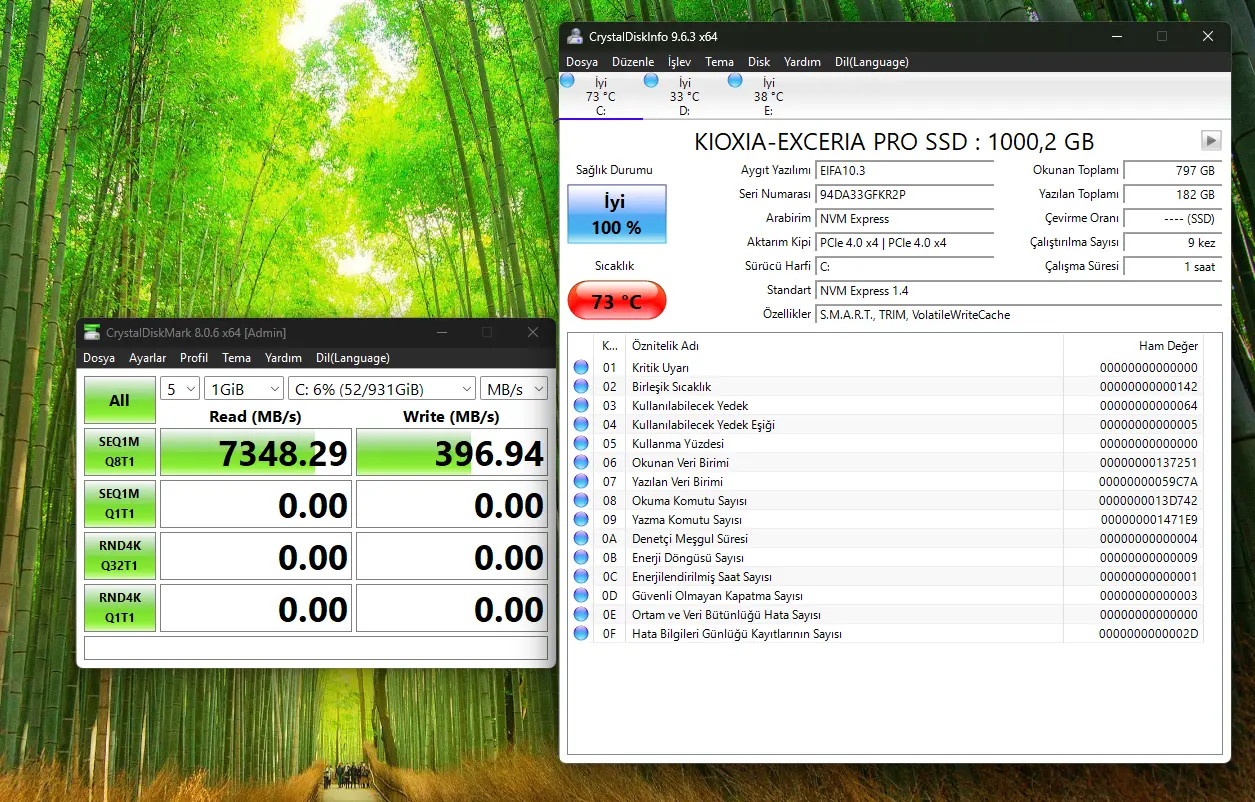
Task: Click blue orb beside Yazılan Veri Birimi
Action: point(581,481)
